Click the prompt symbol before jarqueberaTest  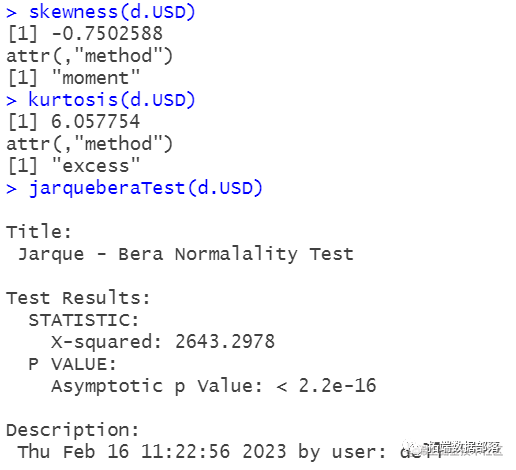11,189
